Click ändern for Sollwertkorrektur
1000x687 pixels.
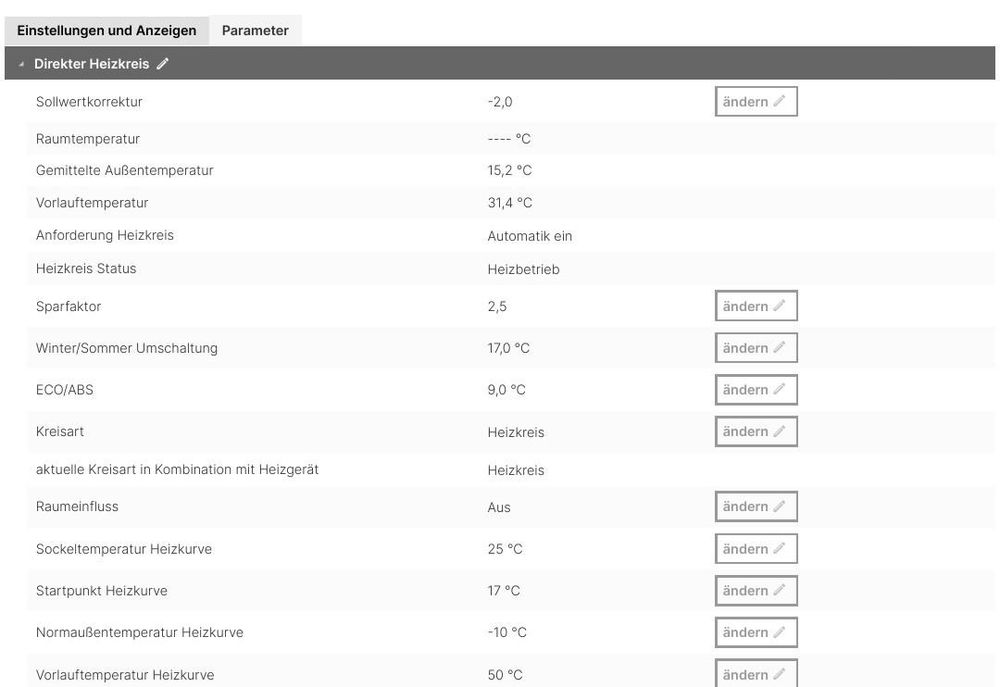coord(756,101)
